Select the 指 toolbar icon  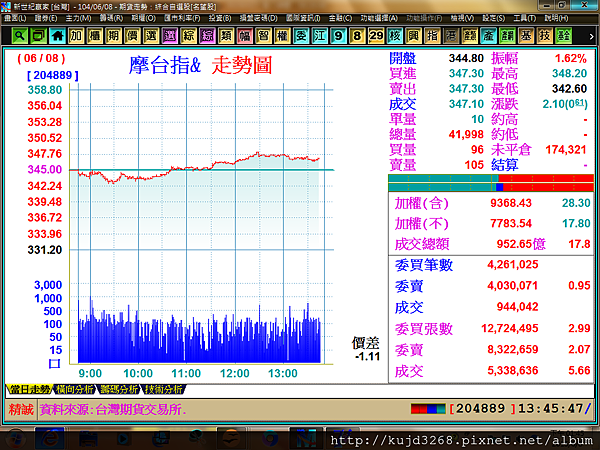tap(432, 36)
